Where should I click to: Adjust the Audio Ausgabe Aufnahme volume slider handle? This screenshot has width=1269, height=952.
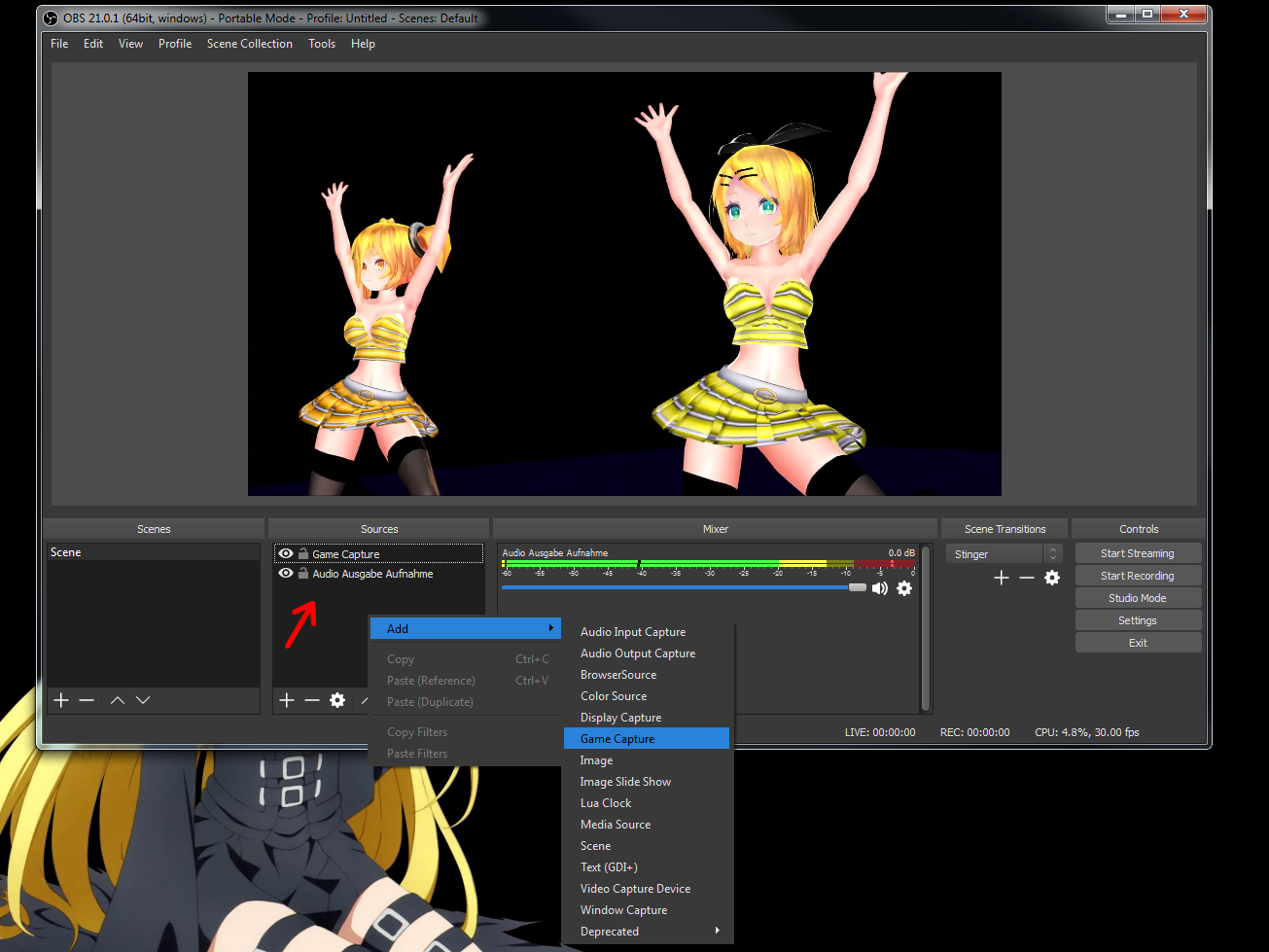pyautogui.click(x=858, y=587)
